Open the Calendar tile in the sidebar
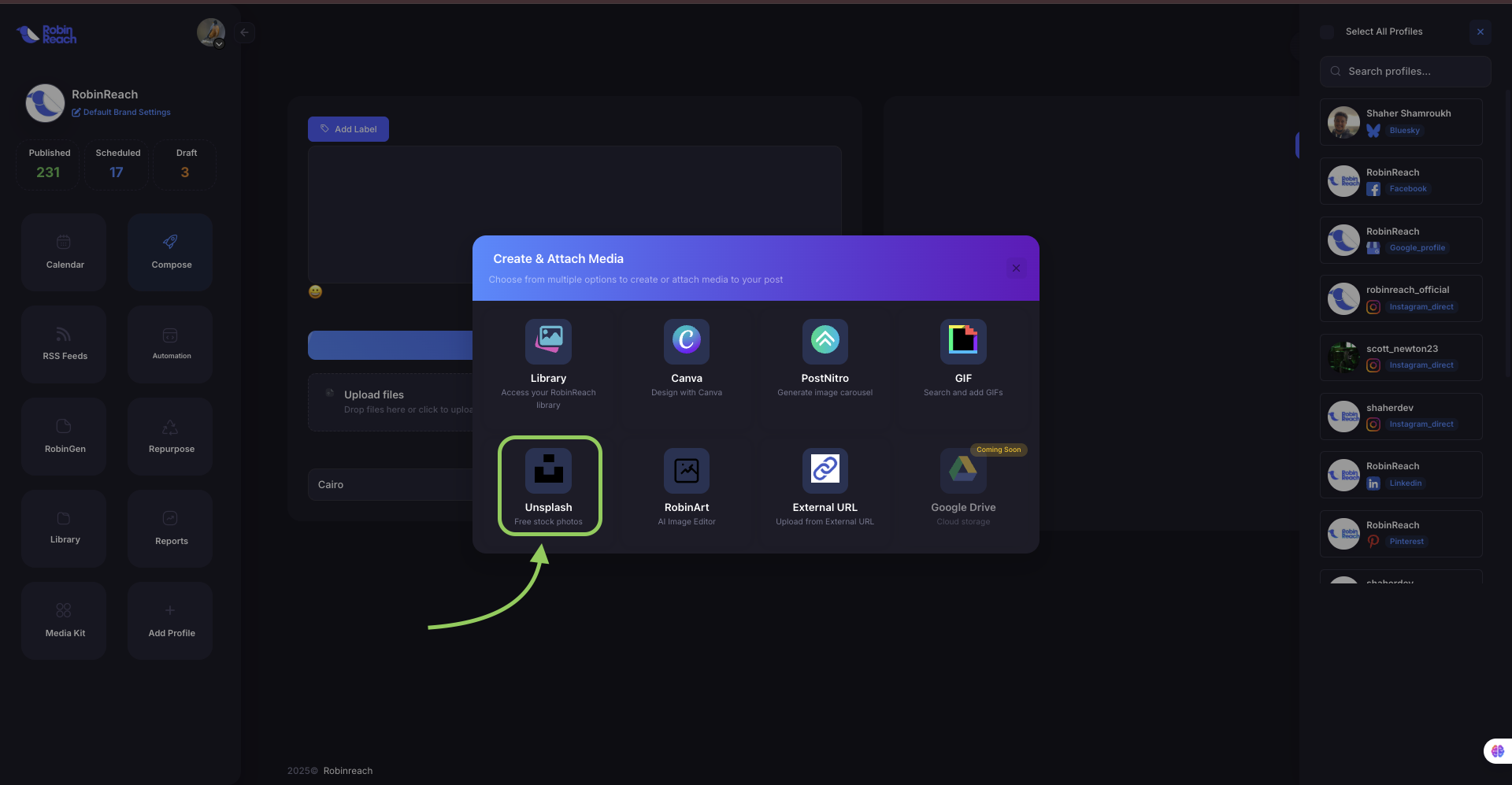Screen dimensions: 1512x785 tap(64, 252)
